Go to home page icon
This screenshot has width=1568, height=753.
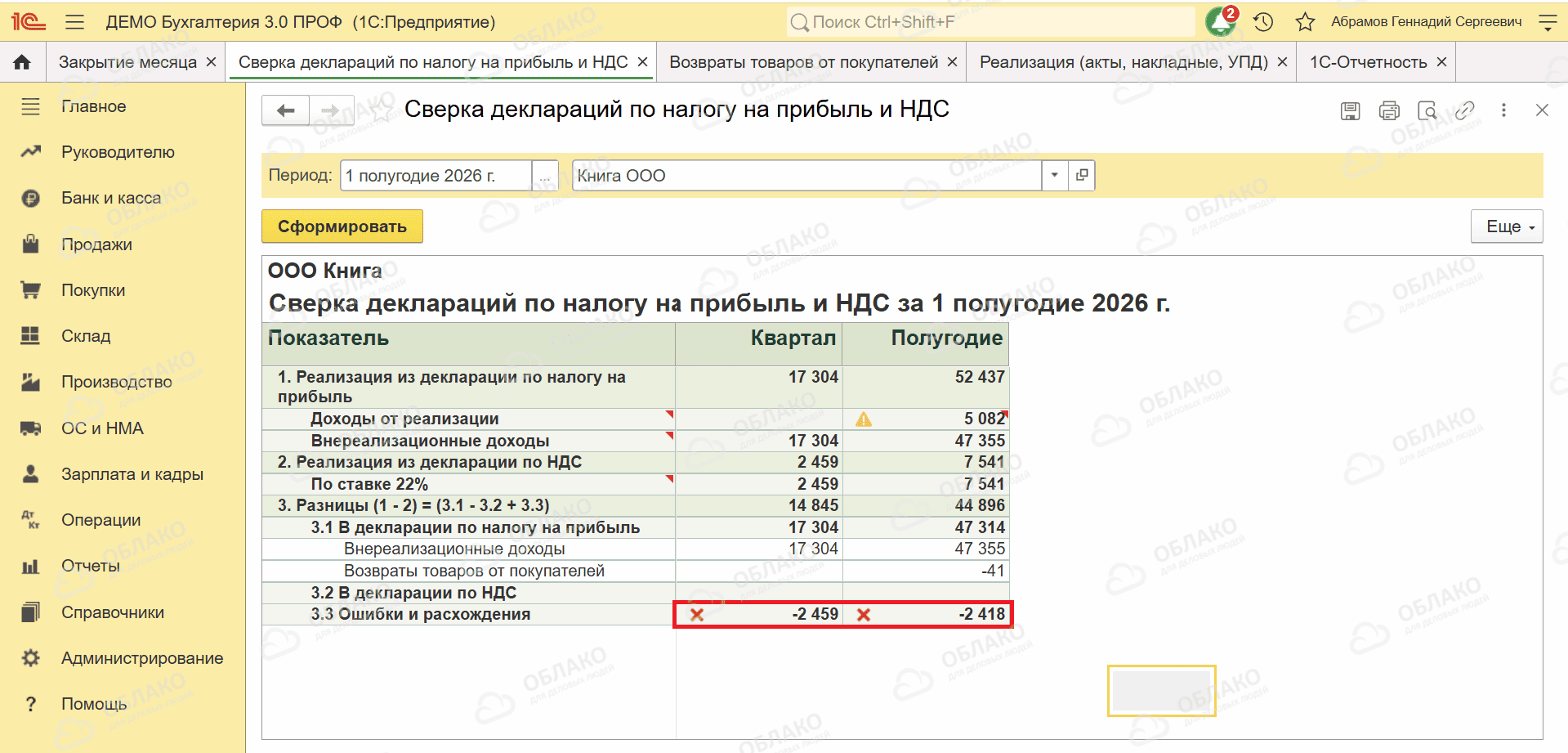tap(22, 62)
